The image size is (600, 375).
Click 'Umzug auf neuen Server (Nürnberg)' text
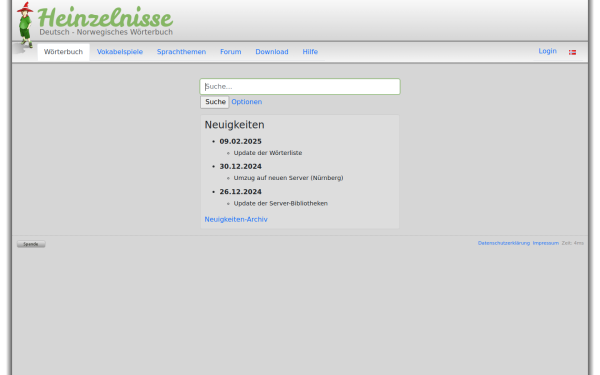tap(288, 178)
